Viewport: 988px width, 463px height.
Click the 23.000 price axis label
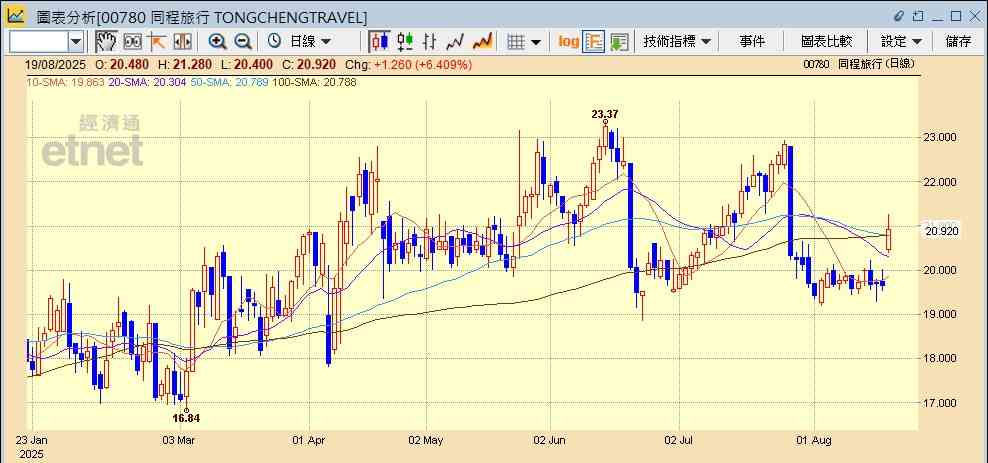(x=941, y=137)
